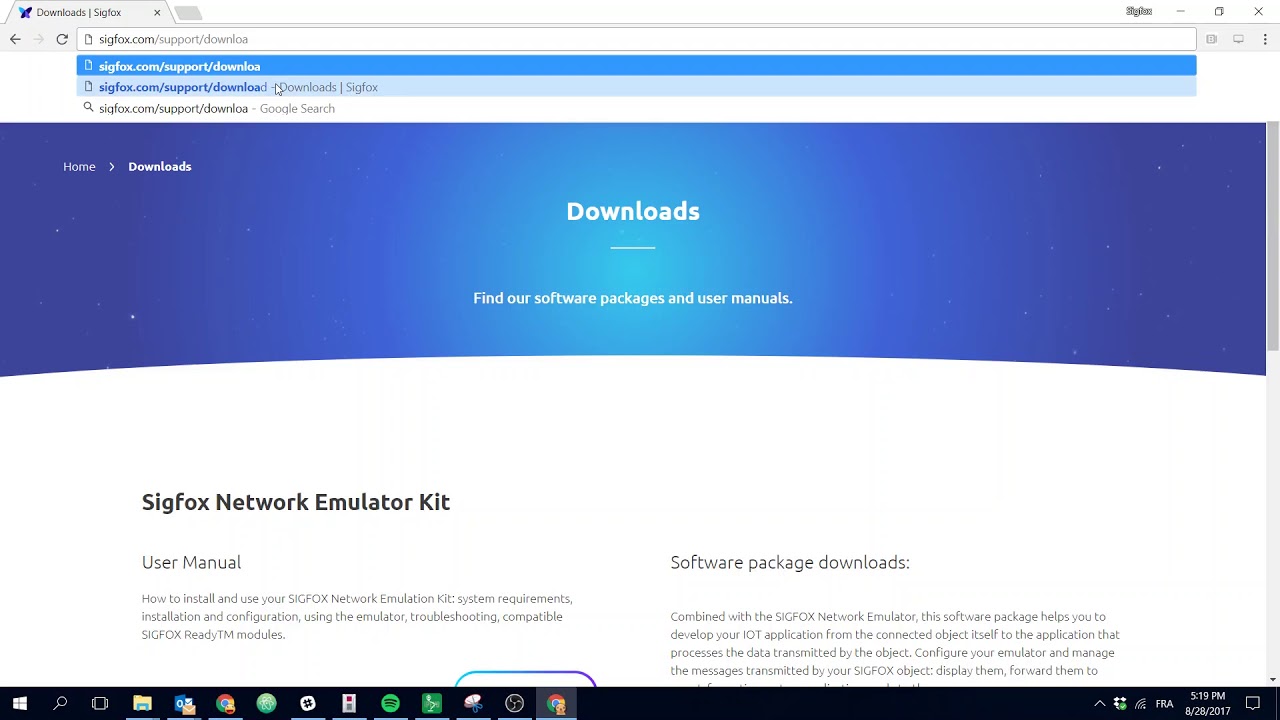Open Slack from taskbar

point(308,704)
